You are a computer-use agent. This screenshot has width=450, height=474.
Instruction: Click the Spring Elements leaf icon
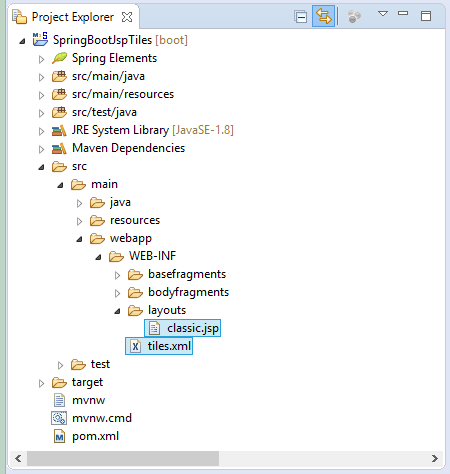click(x=60, y=58)
